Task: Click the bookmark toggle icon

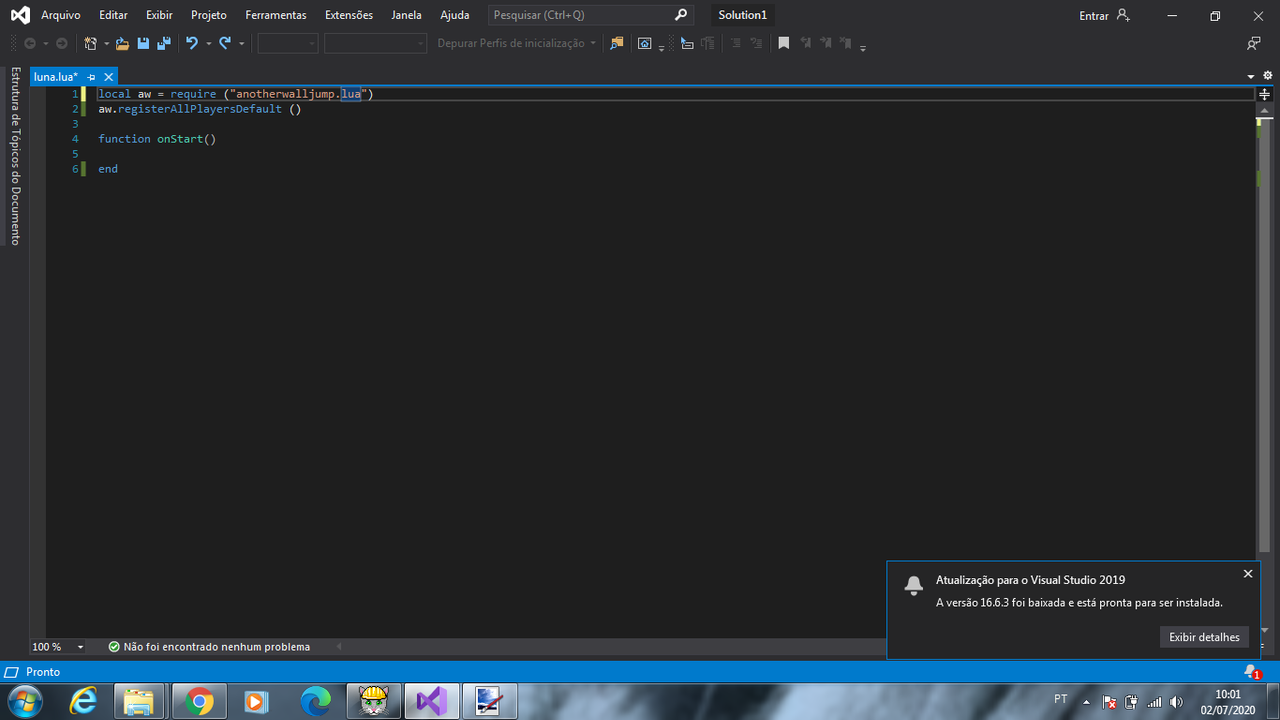Action: click(x=784, y=43)
